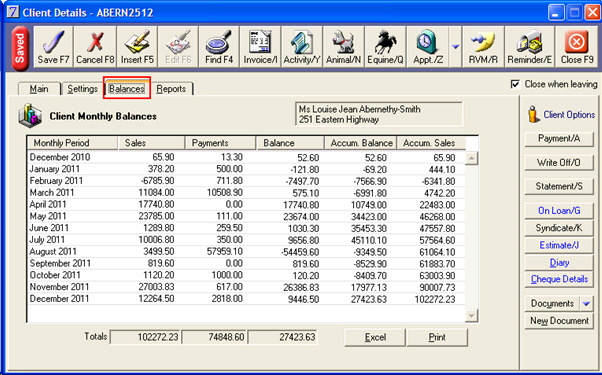The image size is (602, 375).
Task: Select the December 2011 row
Action: [246, 299]
